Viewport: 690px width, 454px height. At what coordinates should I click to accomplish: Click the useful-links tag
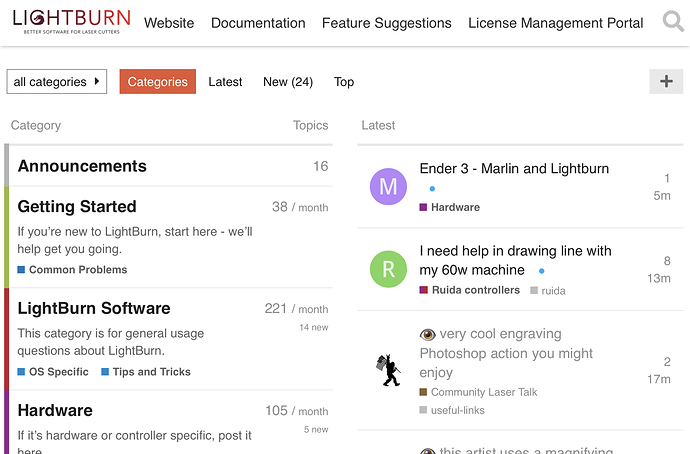coord(452,410)
